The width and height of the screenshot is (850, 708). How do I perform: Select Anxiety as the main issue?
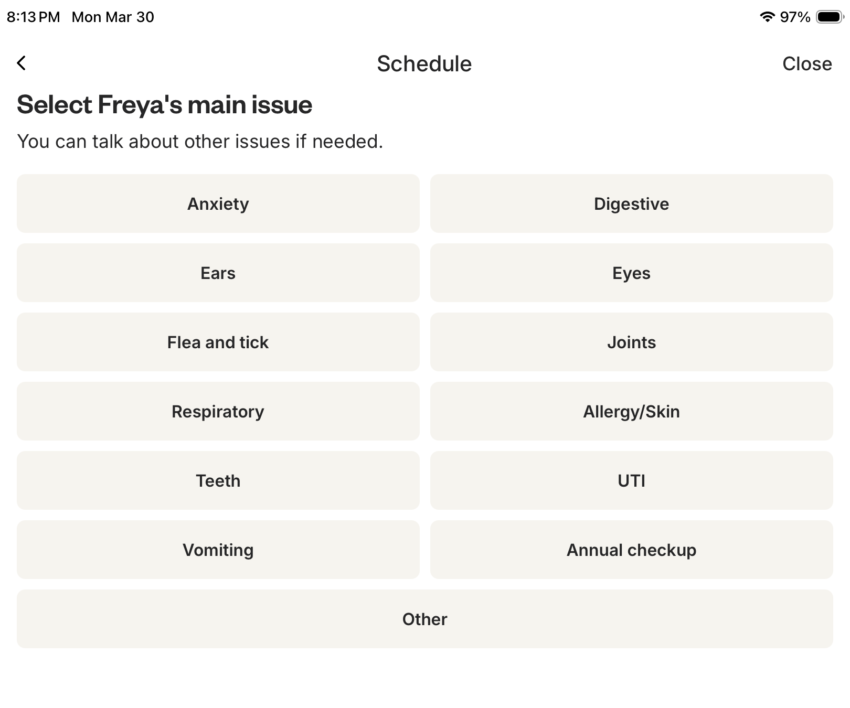coord(218,204)
